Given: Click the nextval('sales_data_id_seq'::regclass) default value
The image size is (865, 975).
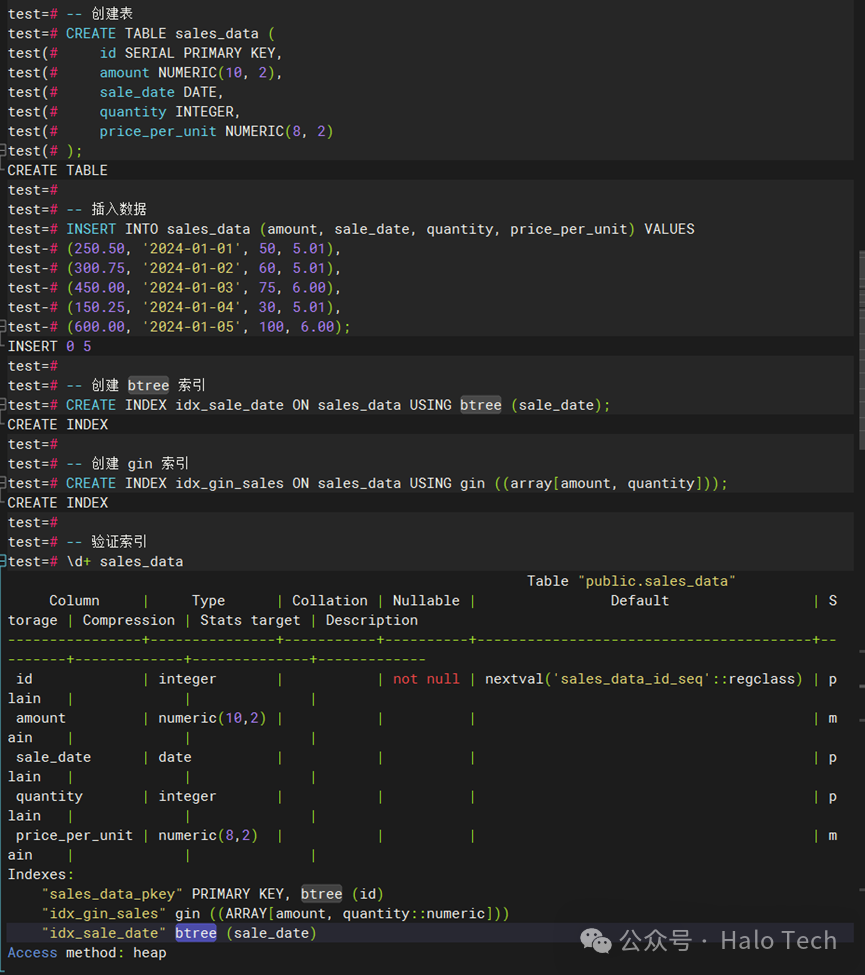Looking at the screenshot, I should coord(644,679).
